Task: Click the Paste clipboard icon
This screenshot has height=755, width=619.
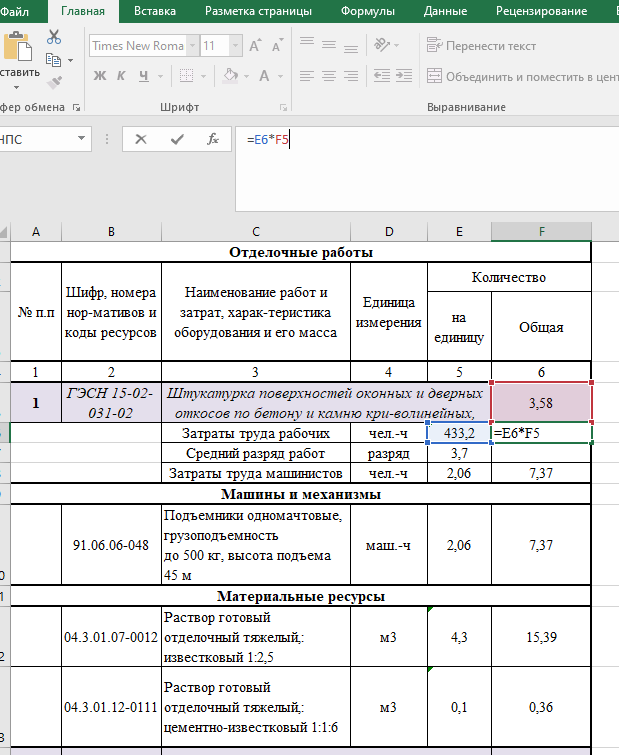Action: click(x=18, y=47)
